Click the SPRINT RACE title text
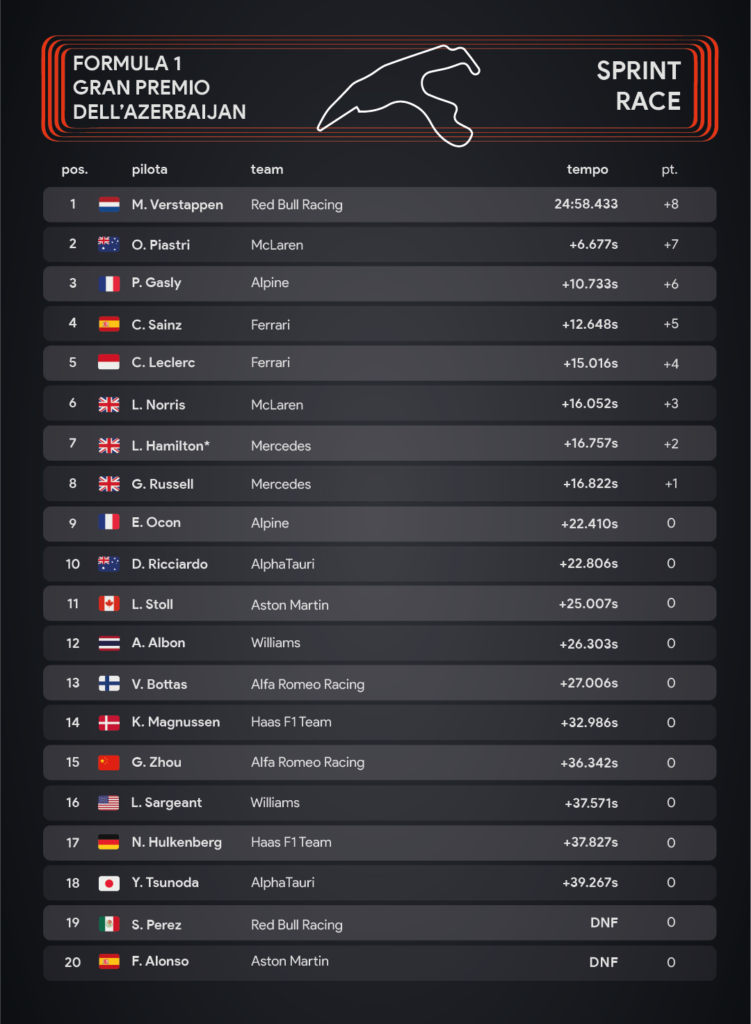The height and width of the screenshot is (1024, 751). [638, 86]
